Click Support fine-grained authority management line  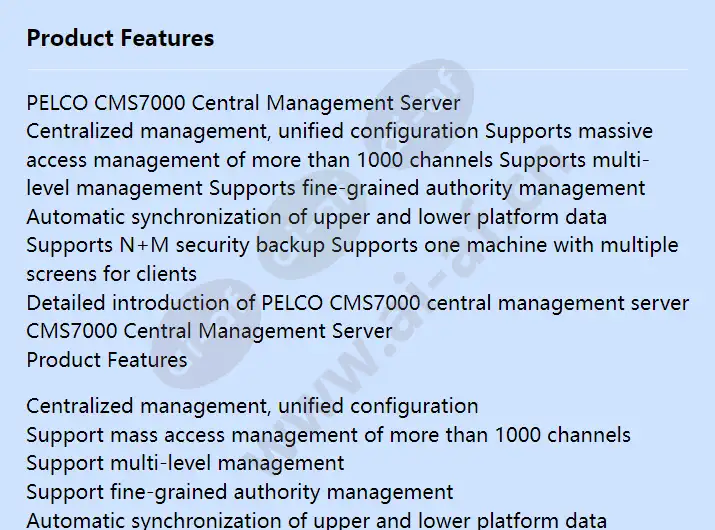240,492
